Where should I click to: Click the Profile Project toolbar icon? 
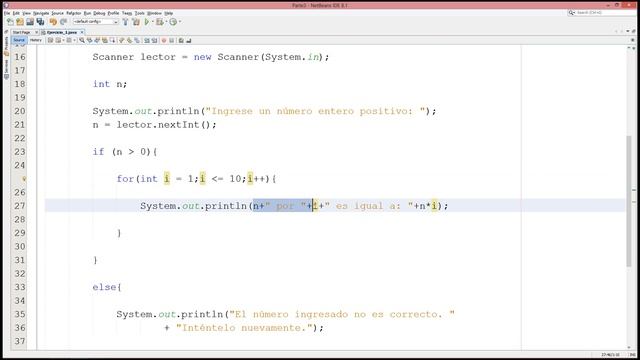[173, 22]
